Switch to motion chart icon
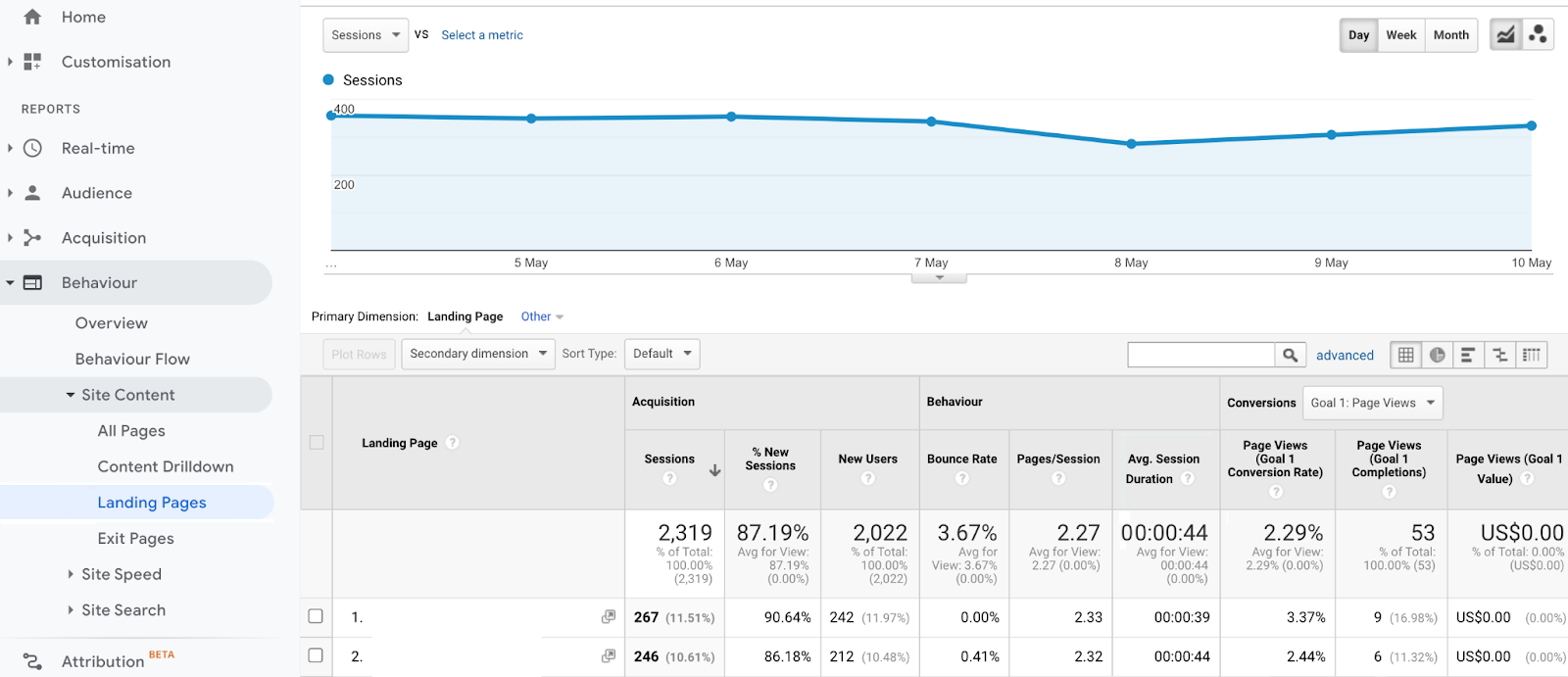 point(1538,35)
